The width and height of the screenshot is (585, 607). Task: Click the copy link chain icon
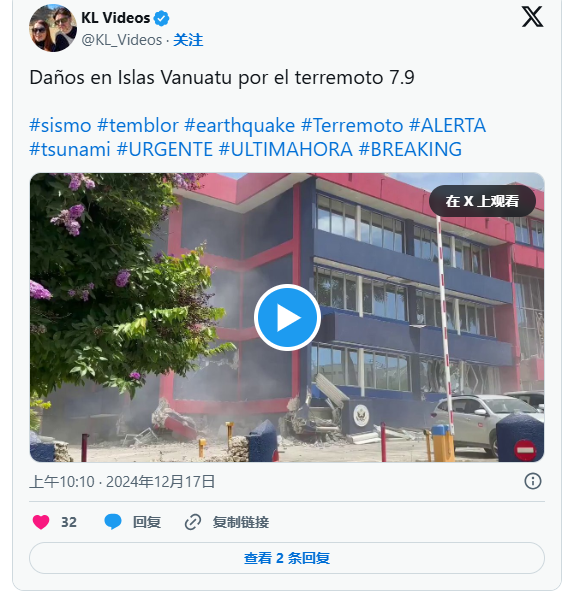[x=192, y=522]
